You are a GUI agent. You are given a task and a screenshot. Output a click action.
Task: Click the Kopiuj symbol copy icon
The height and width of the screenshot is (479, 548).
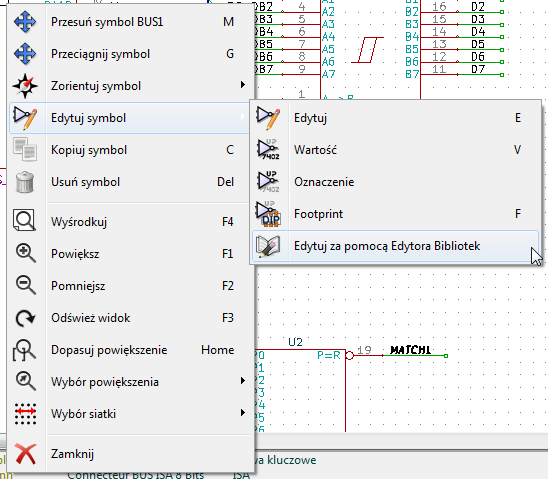tap(25, 150)
